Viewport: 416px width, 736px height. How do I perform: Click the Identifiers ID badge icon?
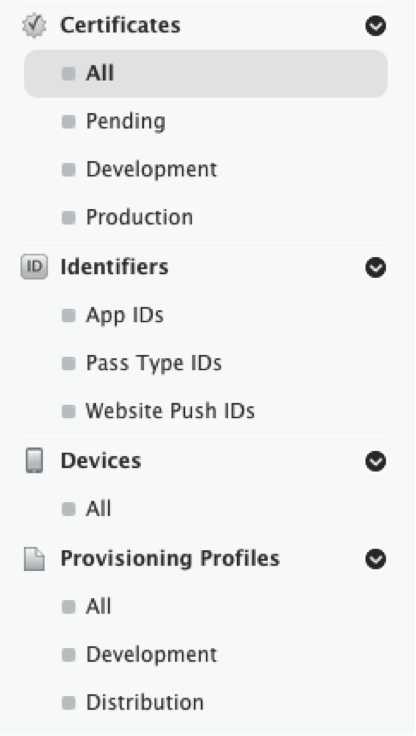pyautogui.click(x=34, y=267)
